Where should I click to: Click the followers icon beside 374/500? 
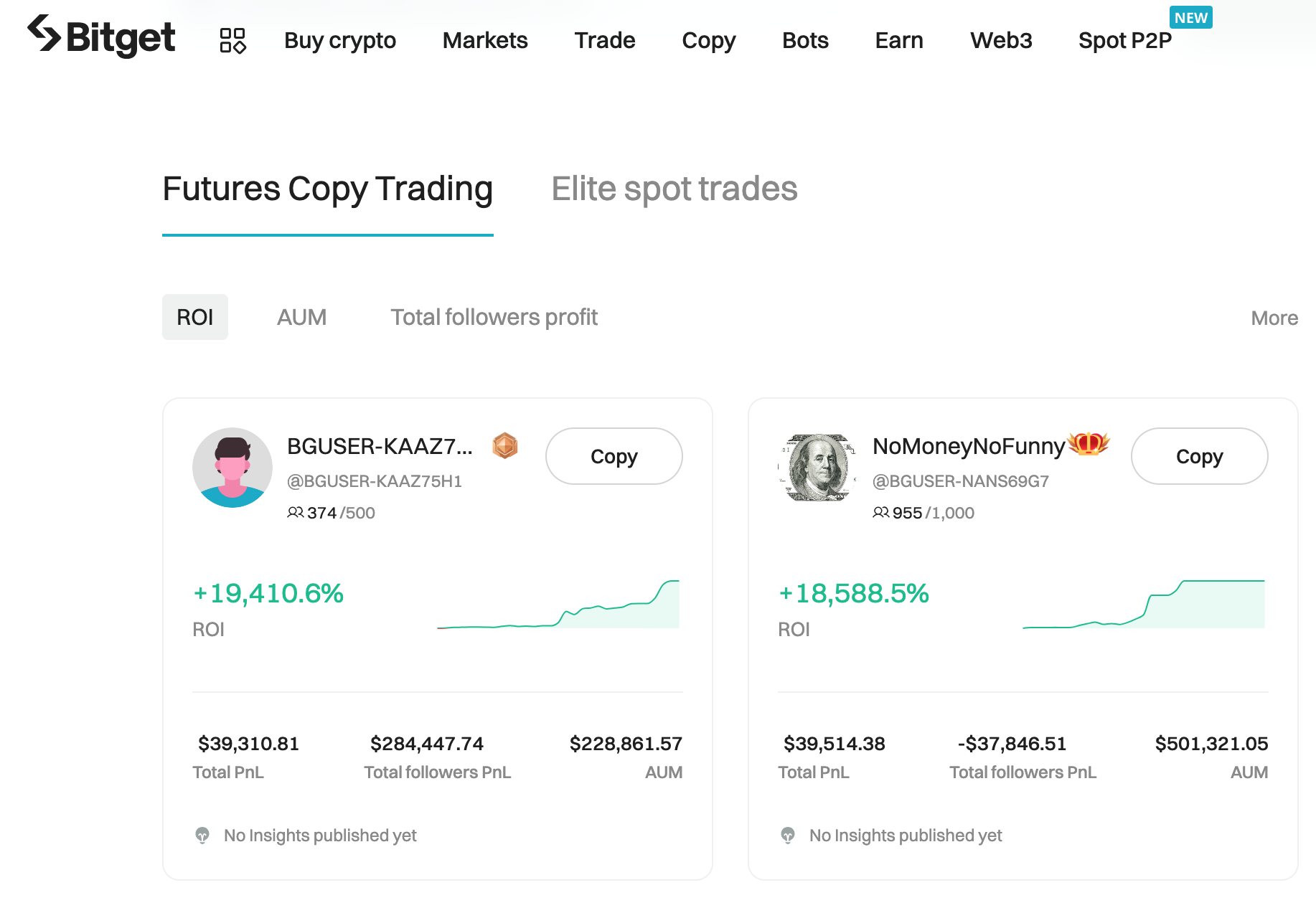[x=295, y=512]
